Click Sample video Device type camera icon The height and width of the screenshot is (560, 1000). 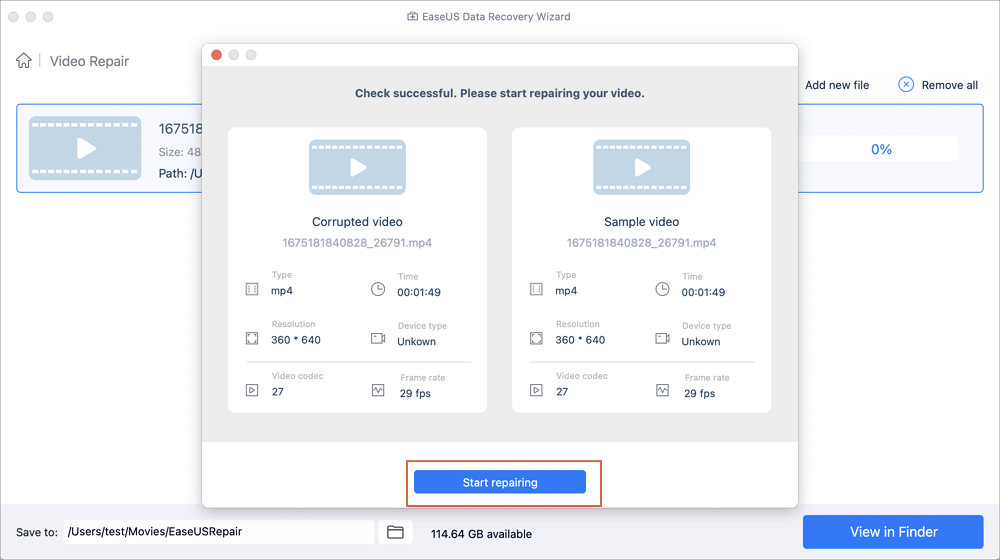pyautogui.click(x=663, y=338)
